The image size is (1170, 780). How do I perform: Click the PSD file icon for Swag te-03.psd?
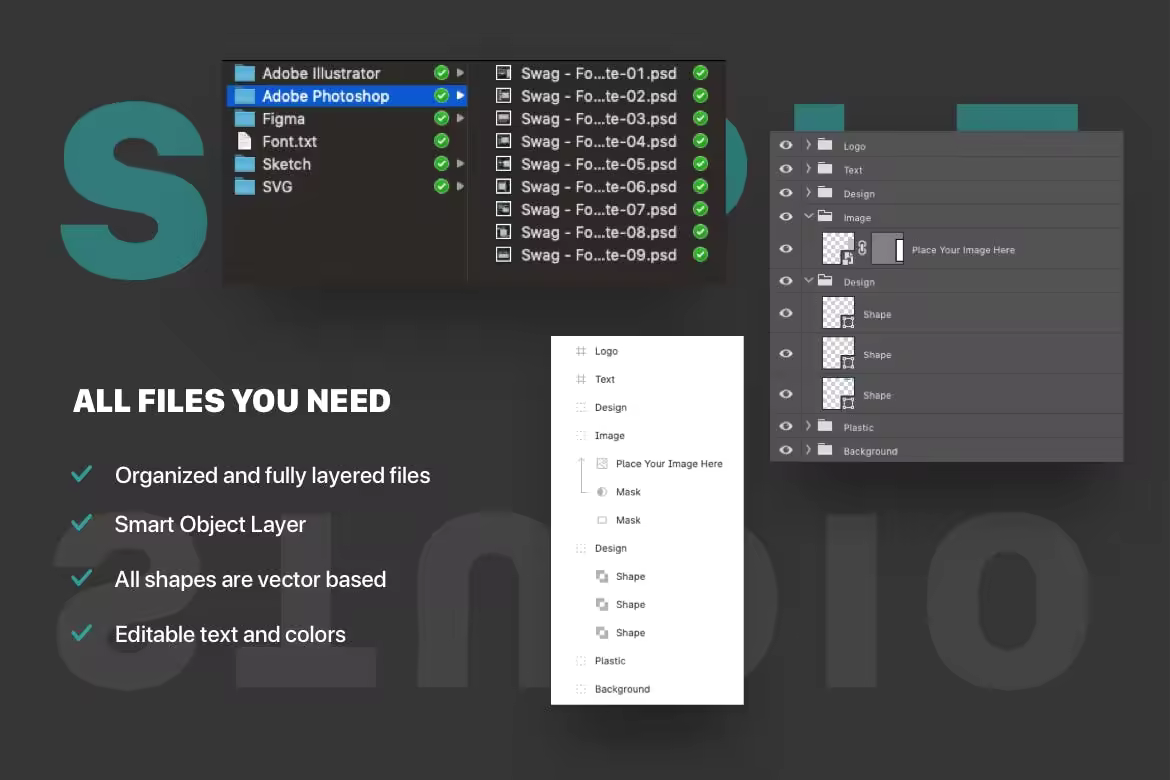tap(504, 119)
